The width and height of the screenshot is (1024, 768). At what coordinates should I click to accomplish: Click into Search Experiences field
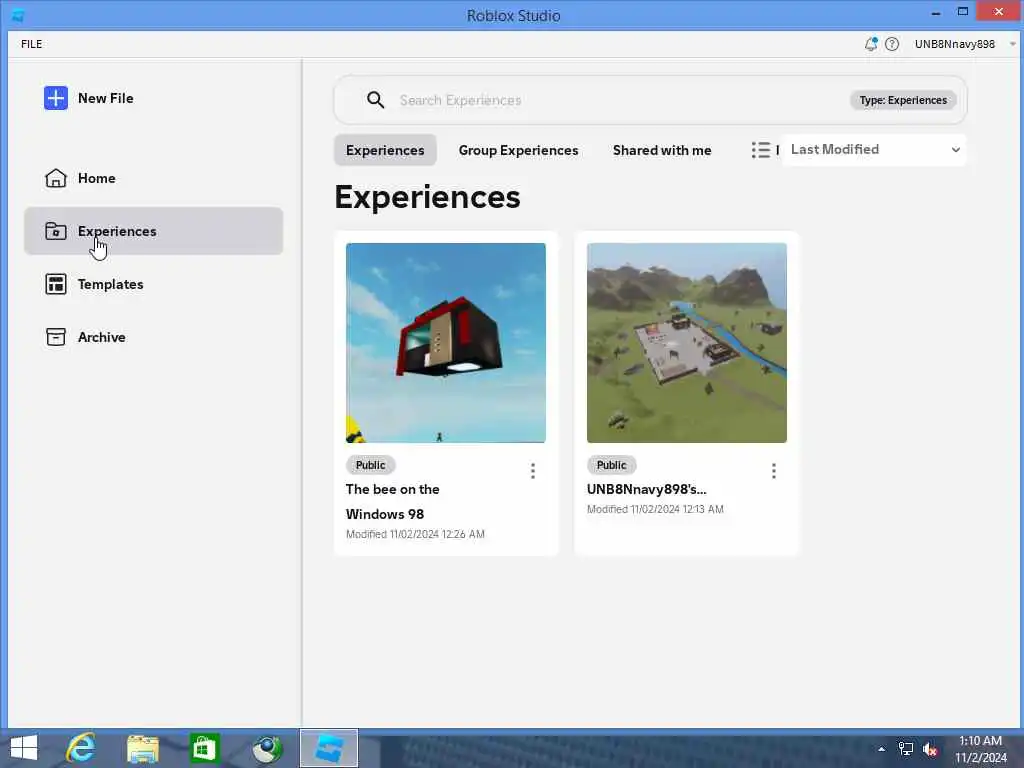pos(620,100)
